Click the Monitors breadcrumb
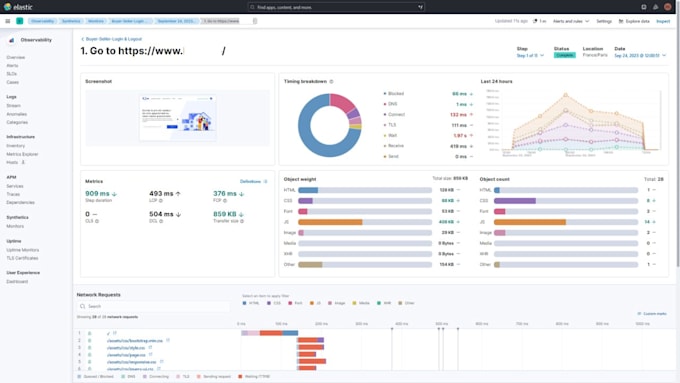The image size is (680, 383). (x=96, y=21)
